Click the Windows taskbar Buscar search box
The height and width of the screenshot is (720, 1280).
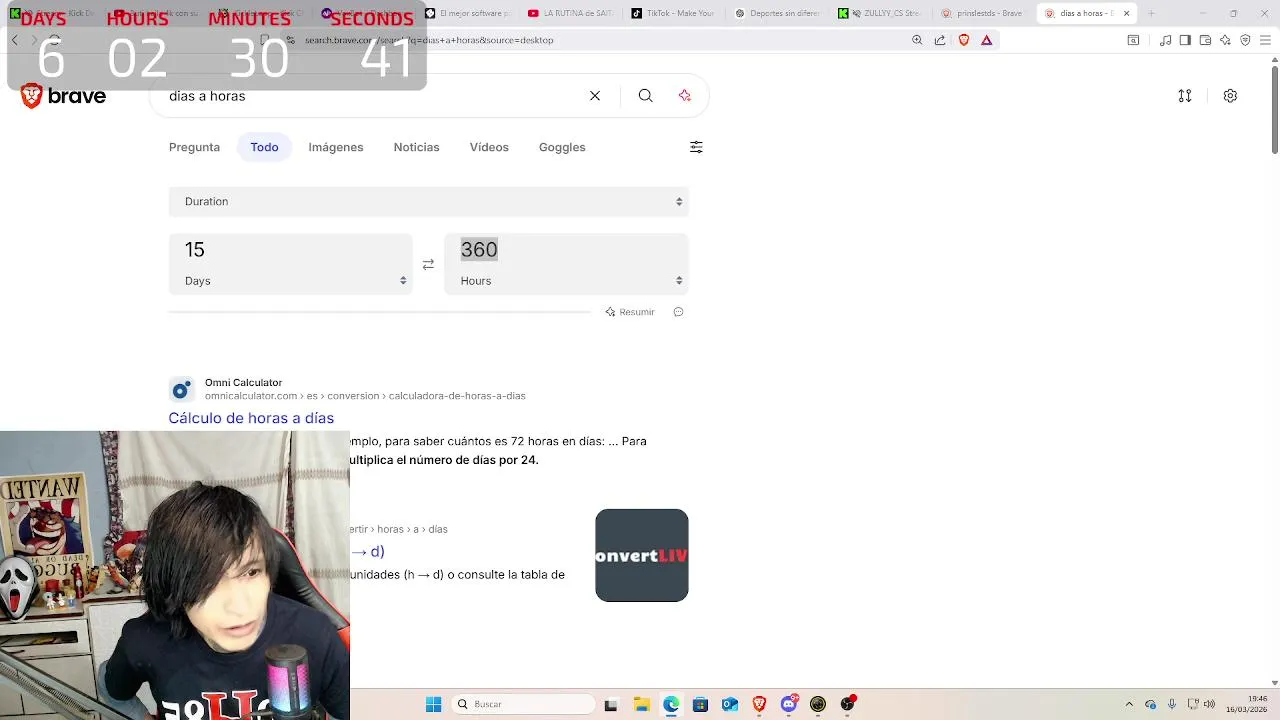(x=521, y=704)
